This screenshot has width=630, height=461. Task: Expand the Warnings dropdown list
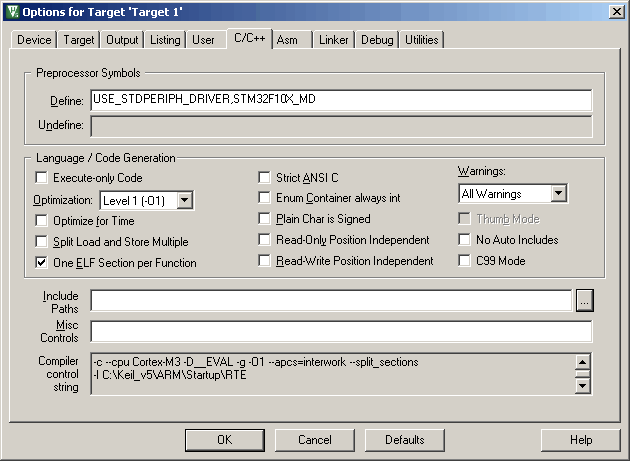[542, 193]
